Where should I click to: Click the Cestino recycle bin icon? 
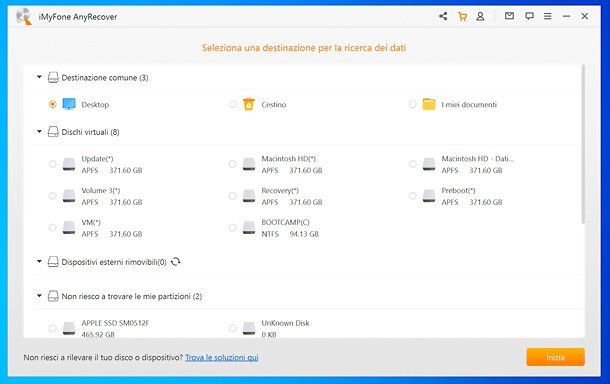(249, 104)
